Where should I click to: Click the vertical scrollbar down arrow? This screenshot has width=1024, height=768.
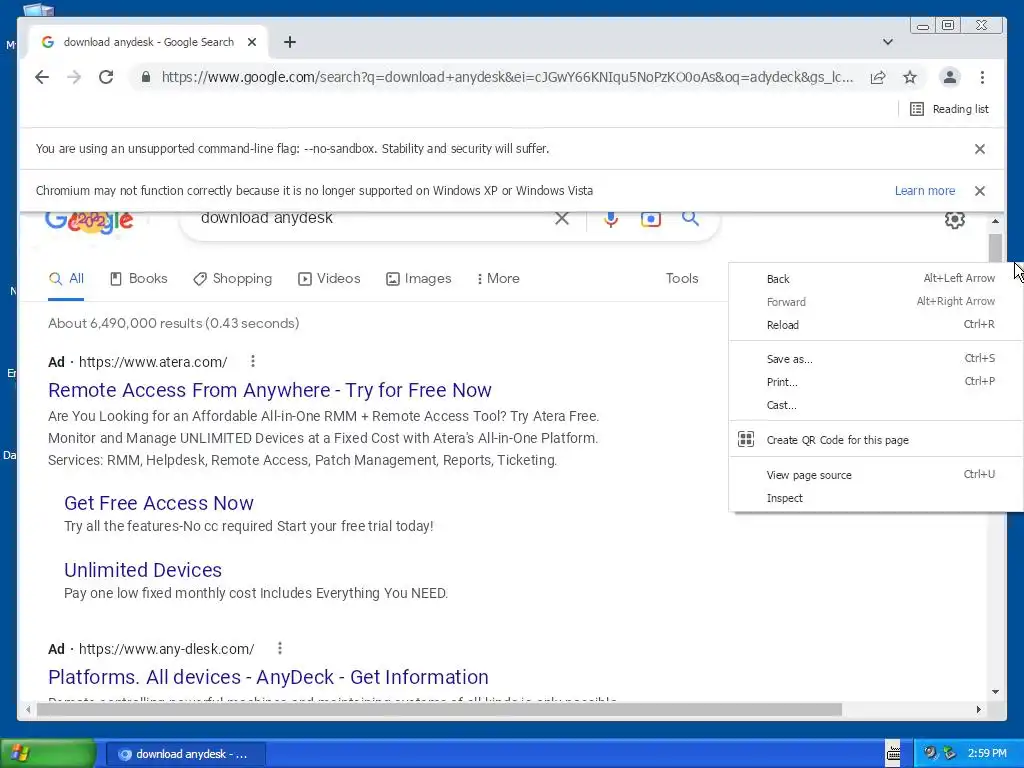pos(995,692)
